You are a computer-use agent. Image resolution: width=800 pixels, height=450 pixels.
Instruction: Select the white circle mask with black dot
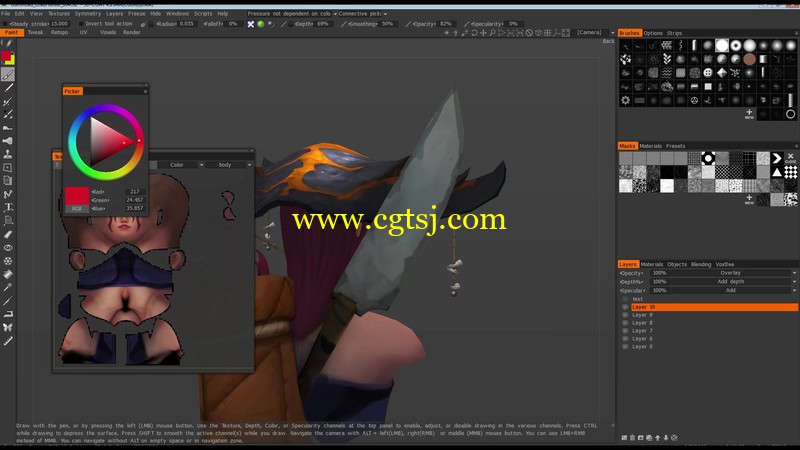708,158
